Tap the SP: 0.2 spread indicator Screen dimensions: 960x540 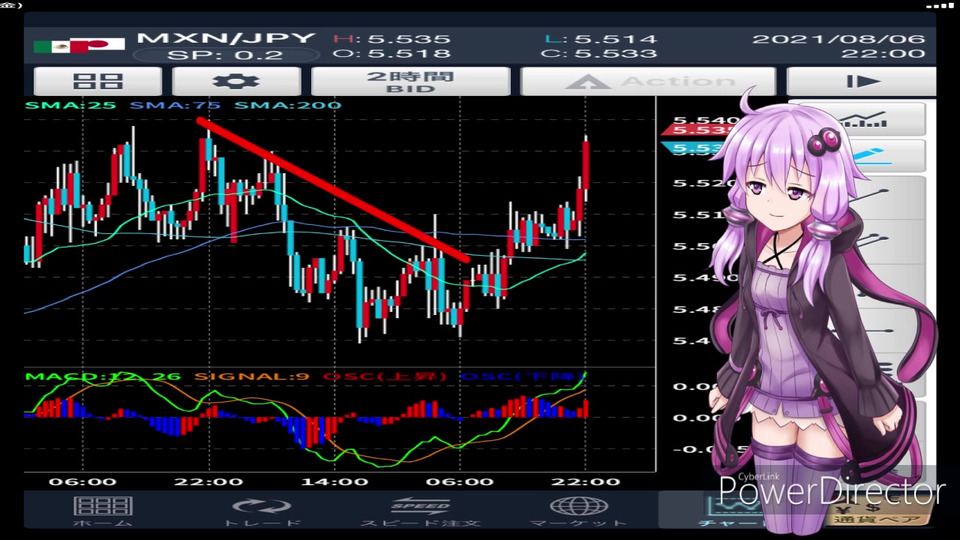point(226,54)
